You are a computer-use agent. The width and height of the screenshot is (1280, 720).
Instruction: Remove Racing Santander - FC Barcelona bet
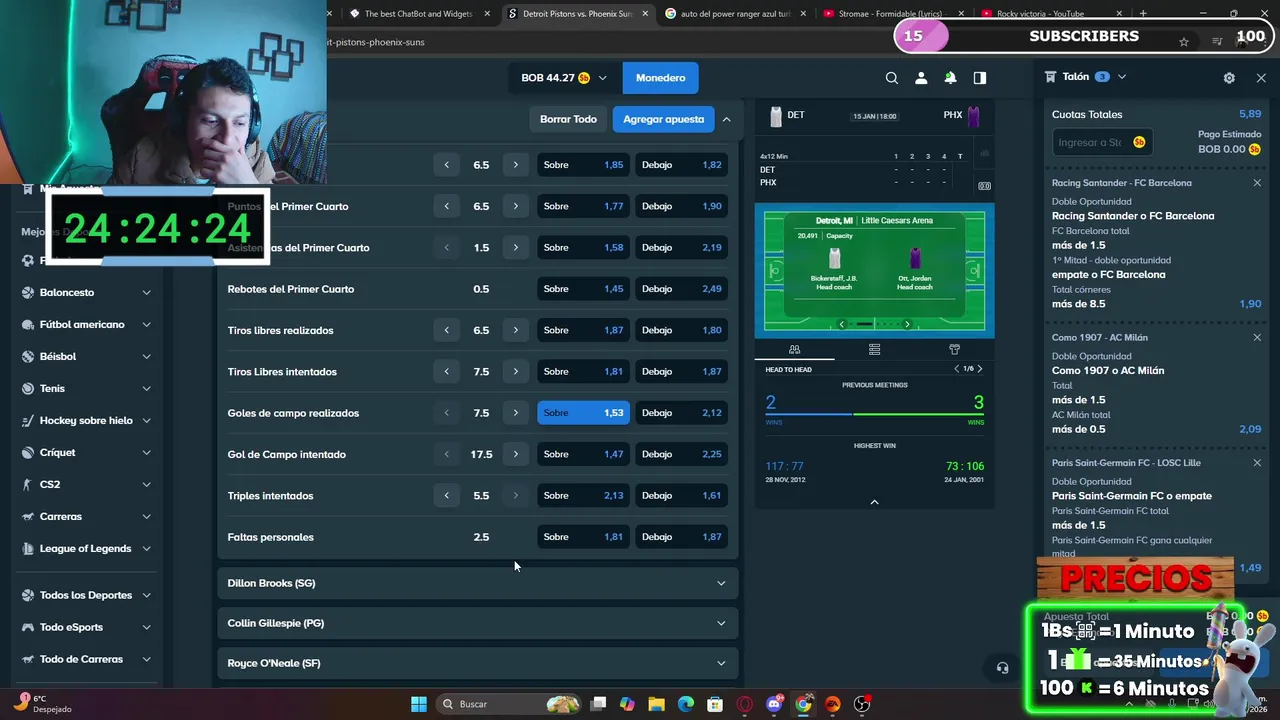1257,183
